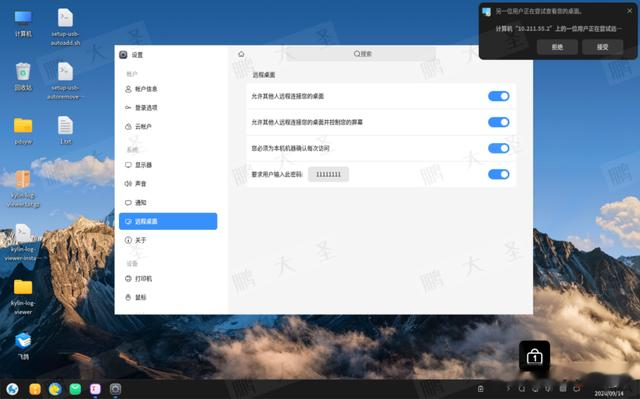Toggle allow remote control of your screen

tap(499, 122)
